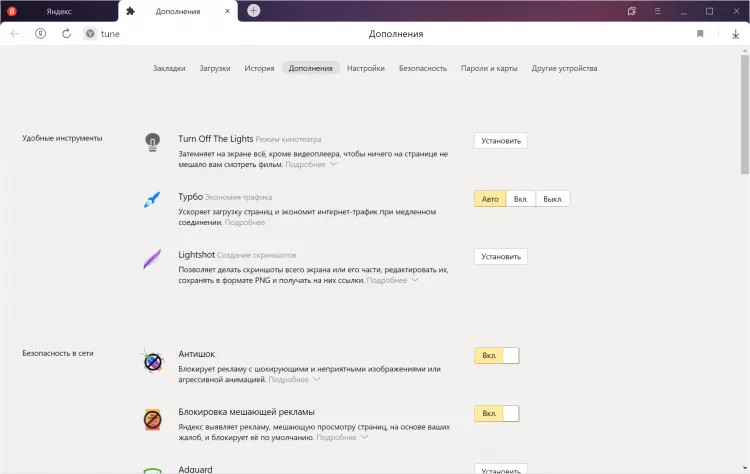Click the Turbo rocket icon

point(152,200)
